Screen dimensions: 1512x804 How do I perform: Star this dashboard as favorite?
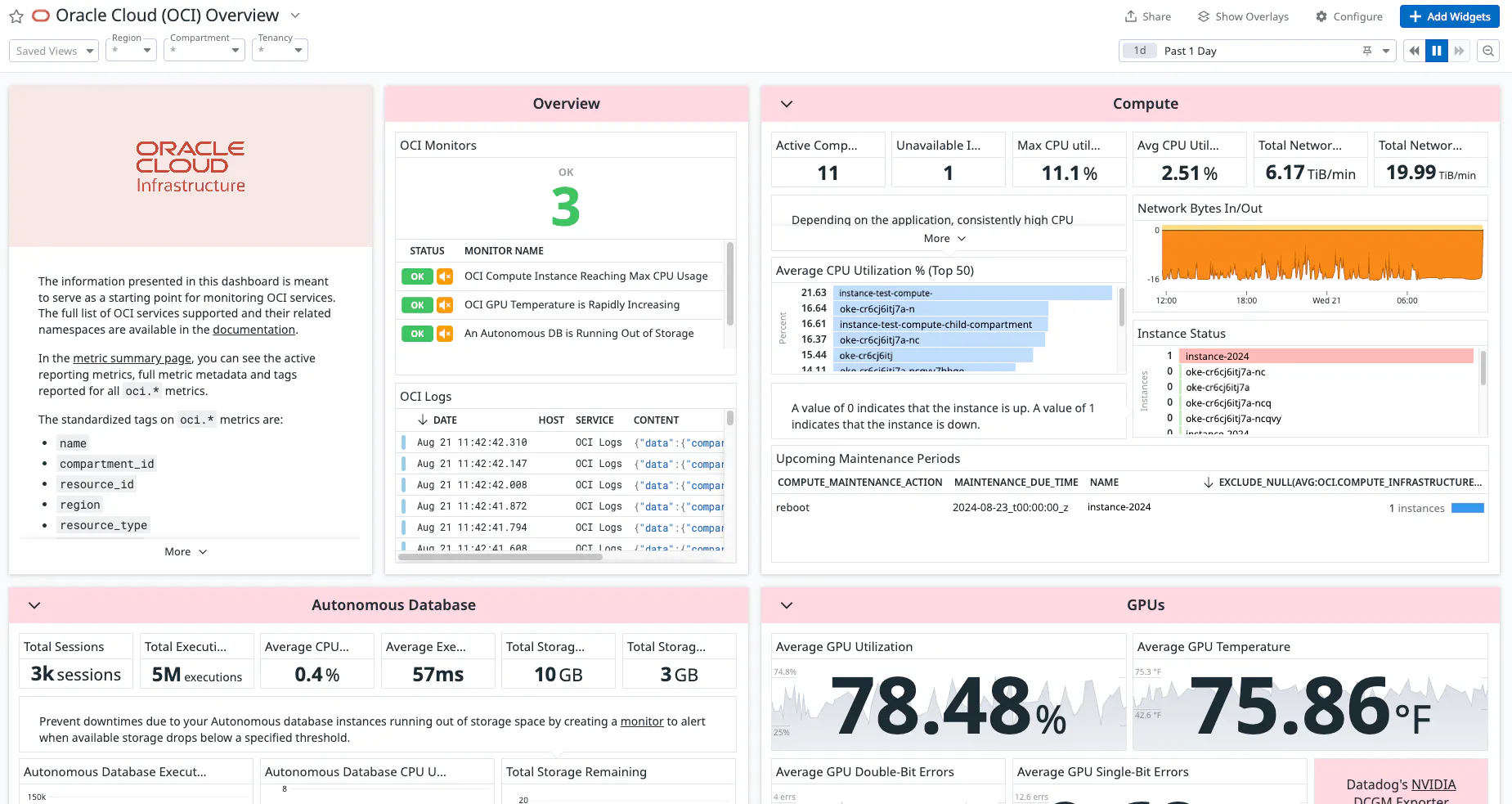16,16
